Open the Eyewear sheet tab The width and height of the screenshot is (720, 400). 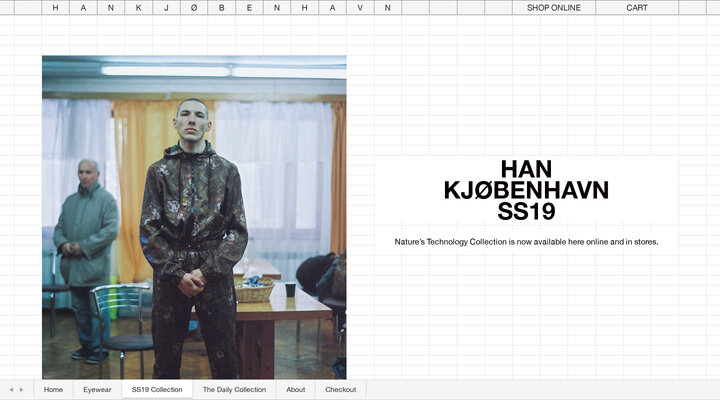coord(97,389)
